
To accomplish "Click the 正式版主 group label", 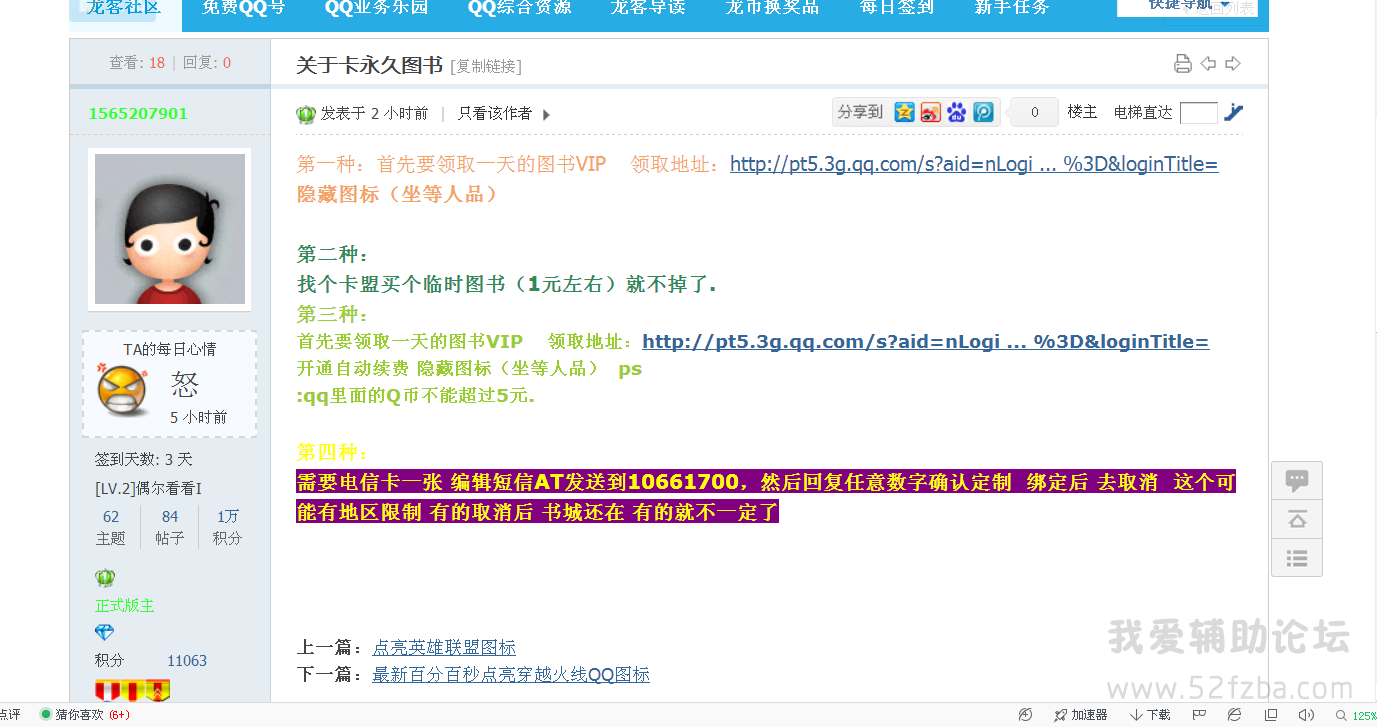I will 124,606.
